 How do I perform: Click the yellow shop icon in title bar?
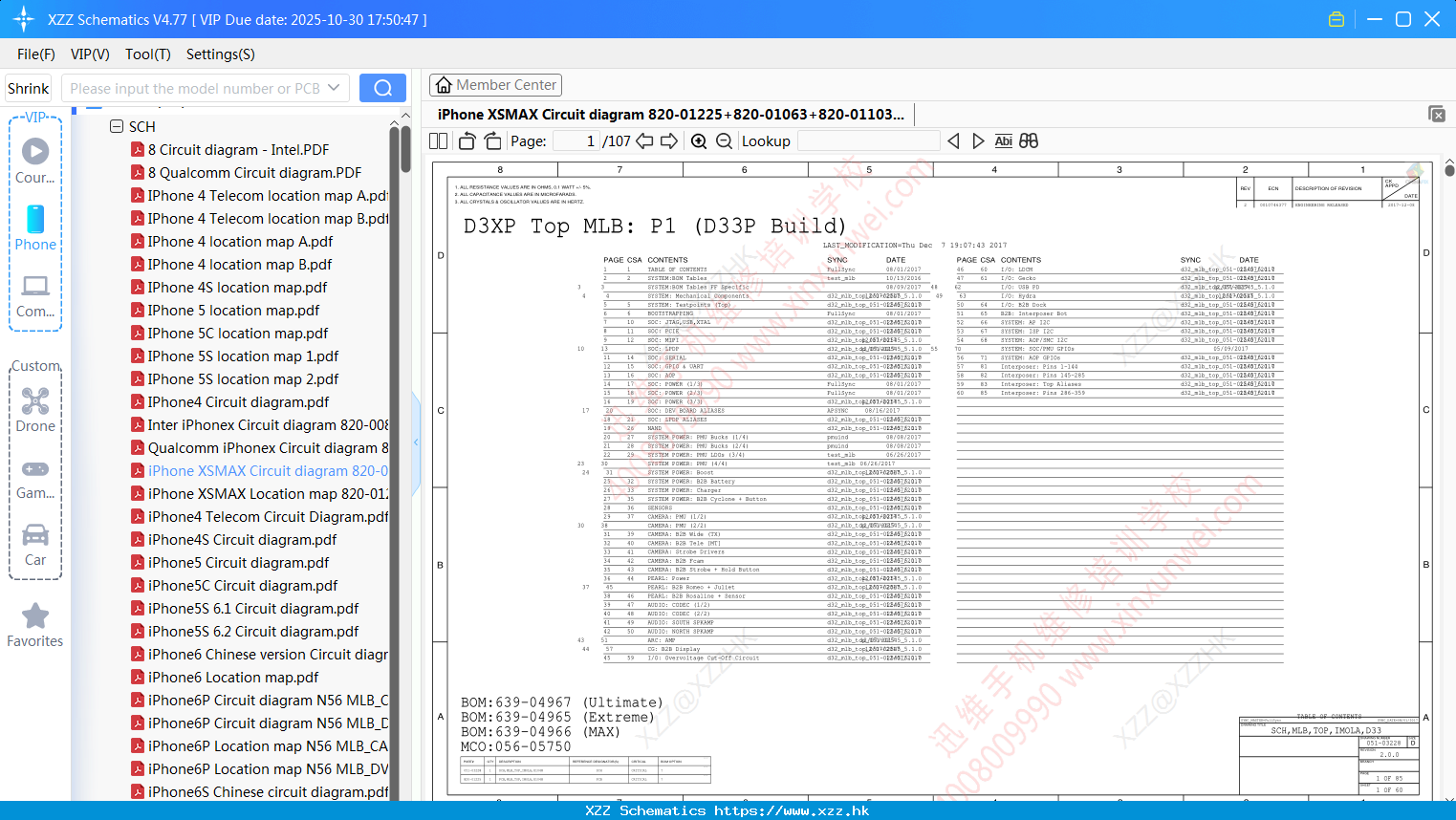tap(1336, 19)
